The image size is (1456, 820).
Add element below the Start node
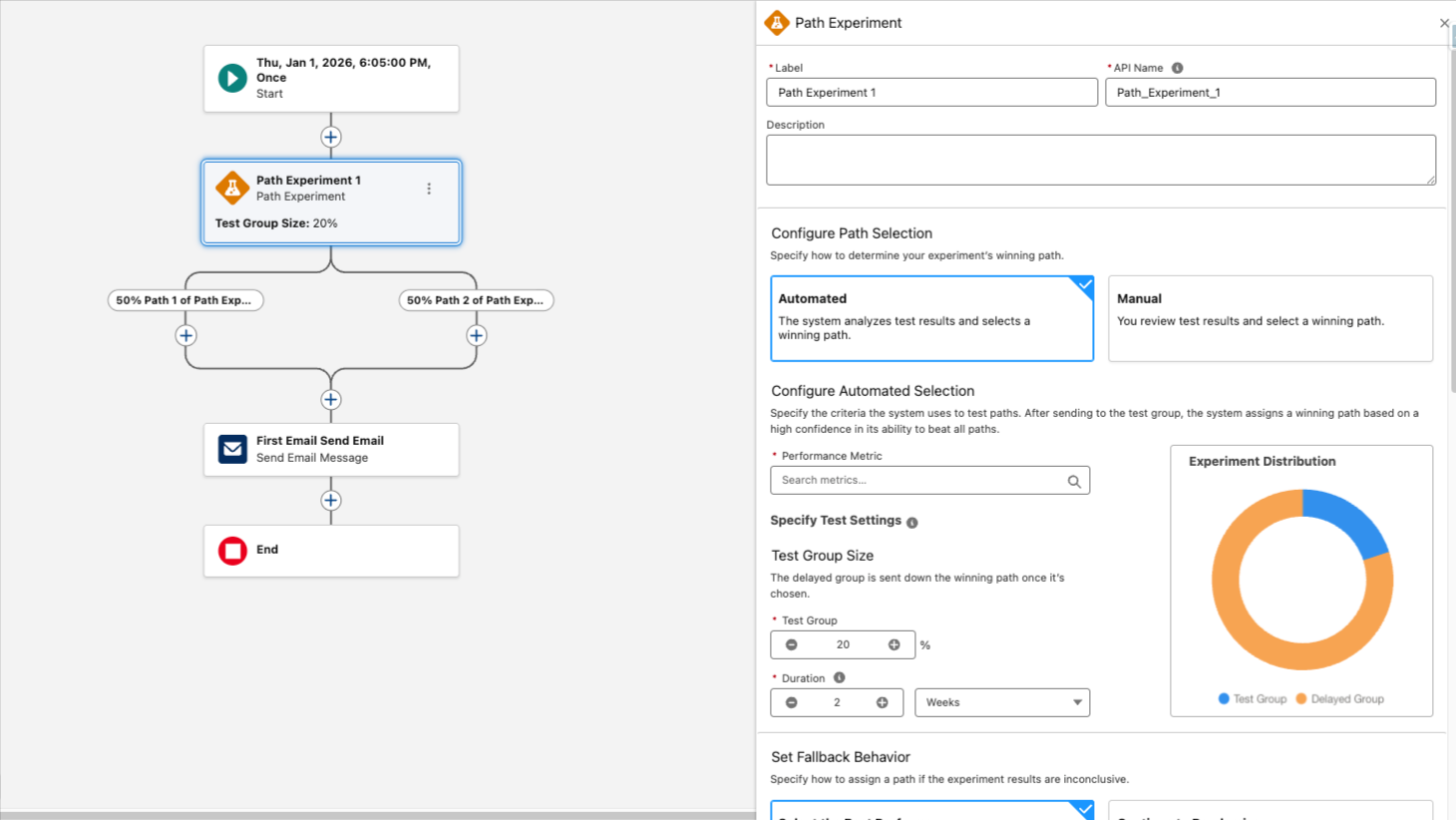pyautogui.click(x=331, y=138)
